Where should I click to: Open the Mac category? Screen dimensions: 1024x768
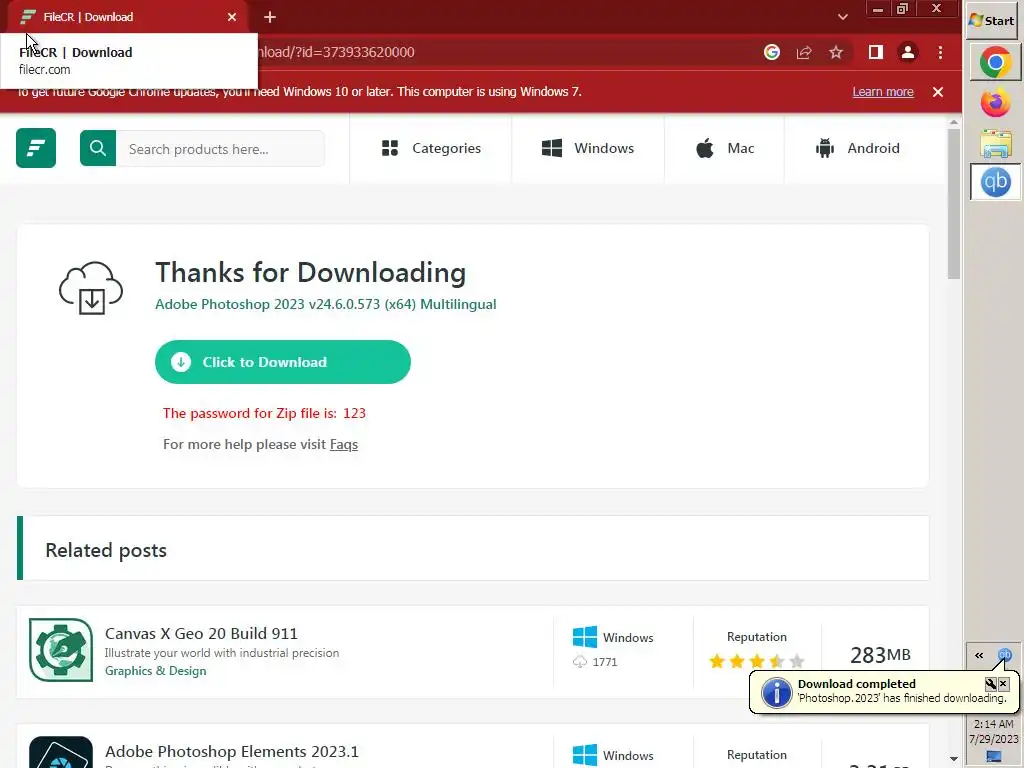pyautogui.click(x=725, y=148)
